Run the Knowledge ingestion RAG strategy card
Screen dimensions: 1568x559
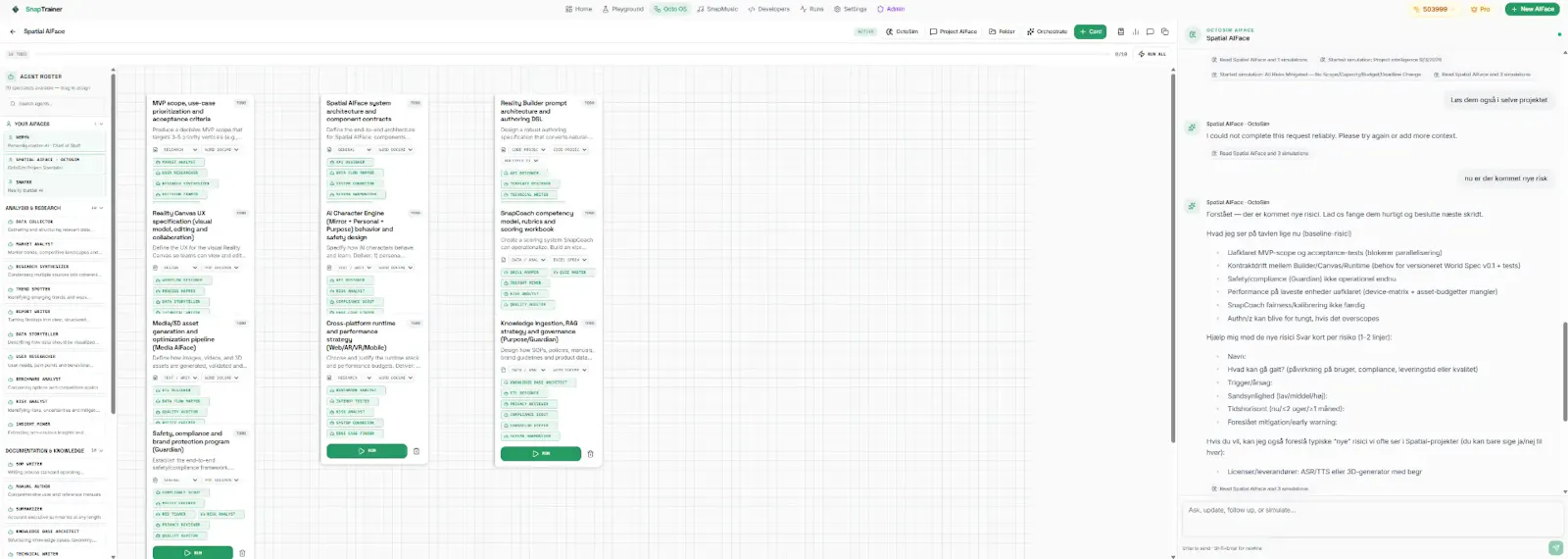click(541, 454)
